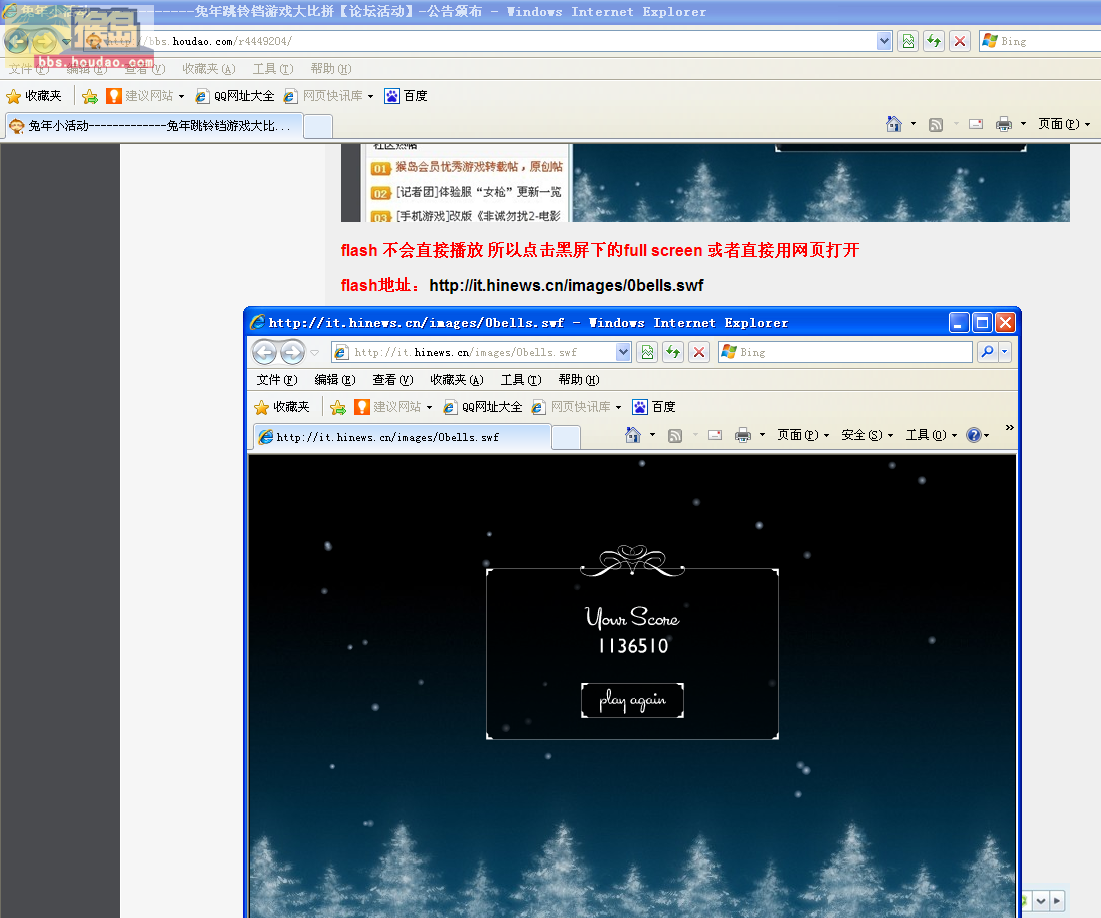Click read mail icon in 0bells.swf window
Image resolution: width=1101 pixels, height=918 pixels.
(715, 435)
